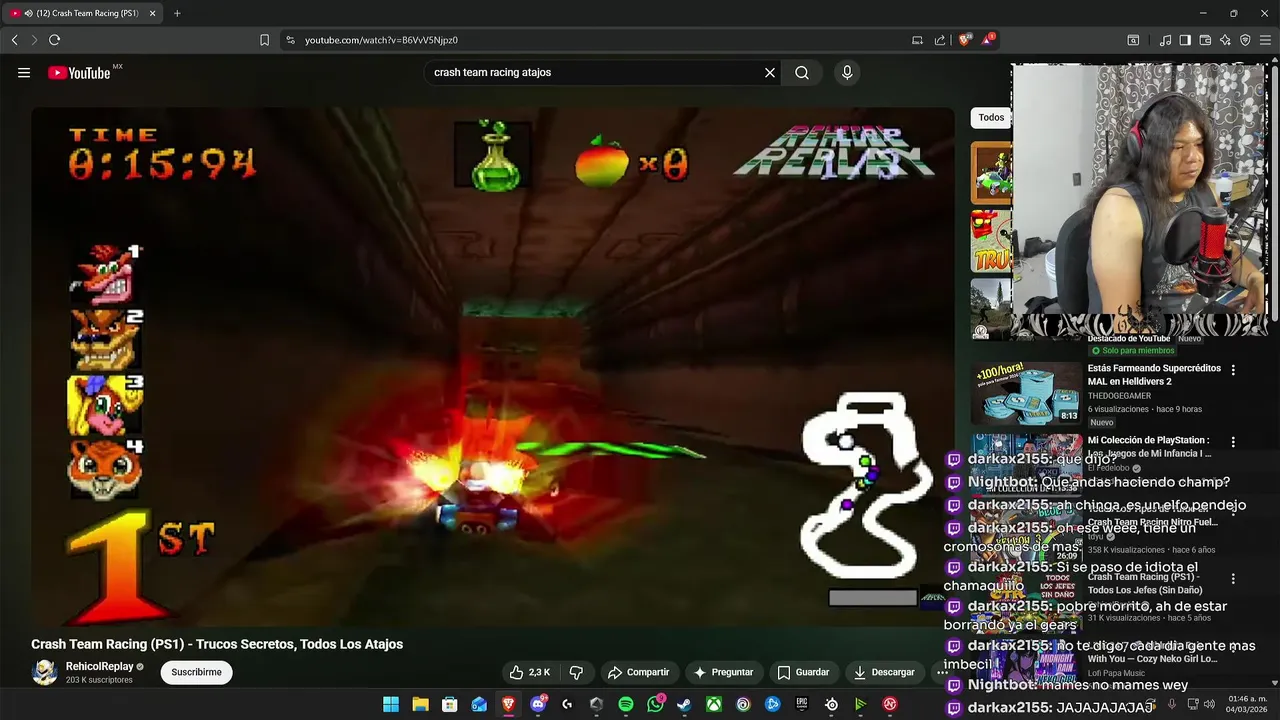Click the Guardar save button
Viewport: 1280px width, 720px height.
tap(803, 672)
